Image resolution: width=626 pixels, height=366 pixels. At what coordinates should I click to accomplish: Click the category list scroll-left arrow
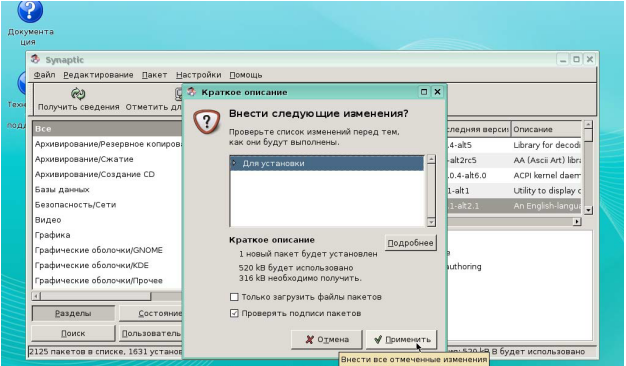(36, 296)
